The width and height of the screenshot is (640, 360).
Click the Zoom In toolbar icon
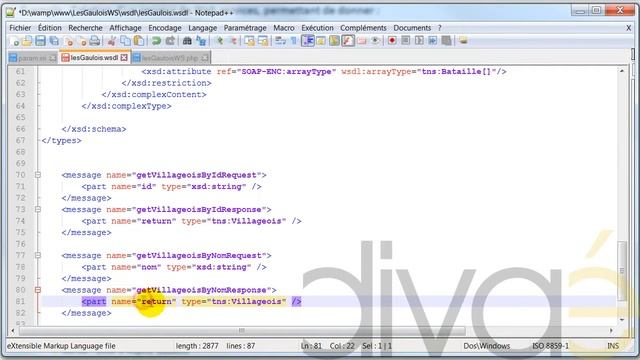[220, 40]
